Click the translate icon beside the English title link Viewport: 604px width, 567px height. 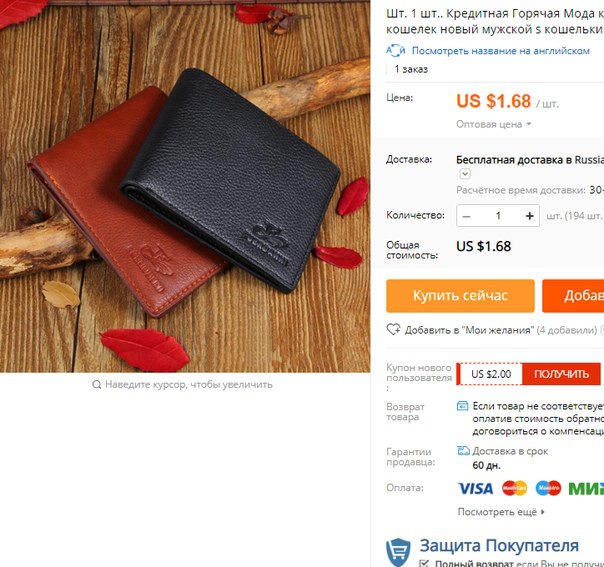[396, 50]
